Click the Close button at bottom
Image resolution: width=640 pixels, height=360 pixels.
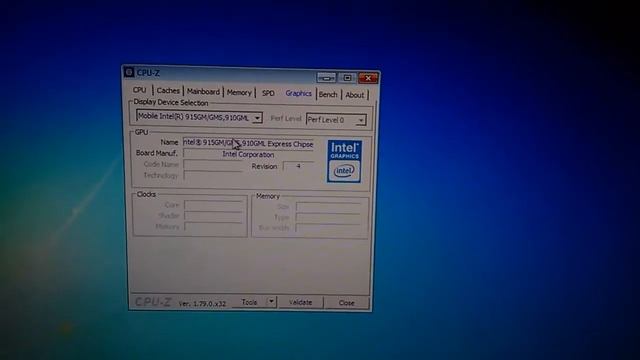tap(347, 303)
